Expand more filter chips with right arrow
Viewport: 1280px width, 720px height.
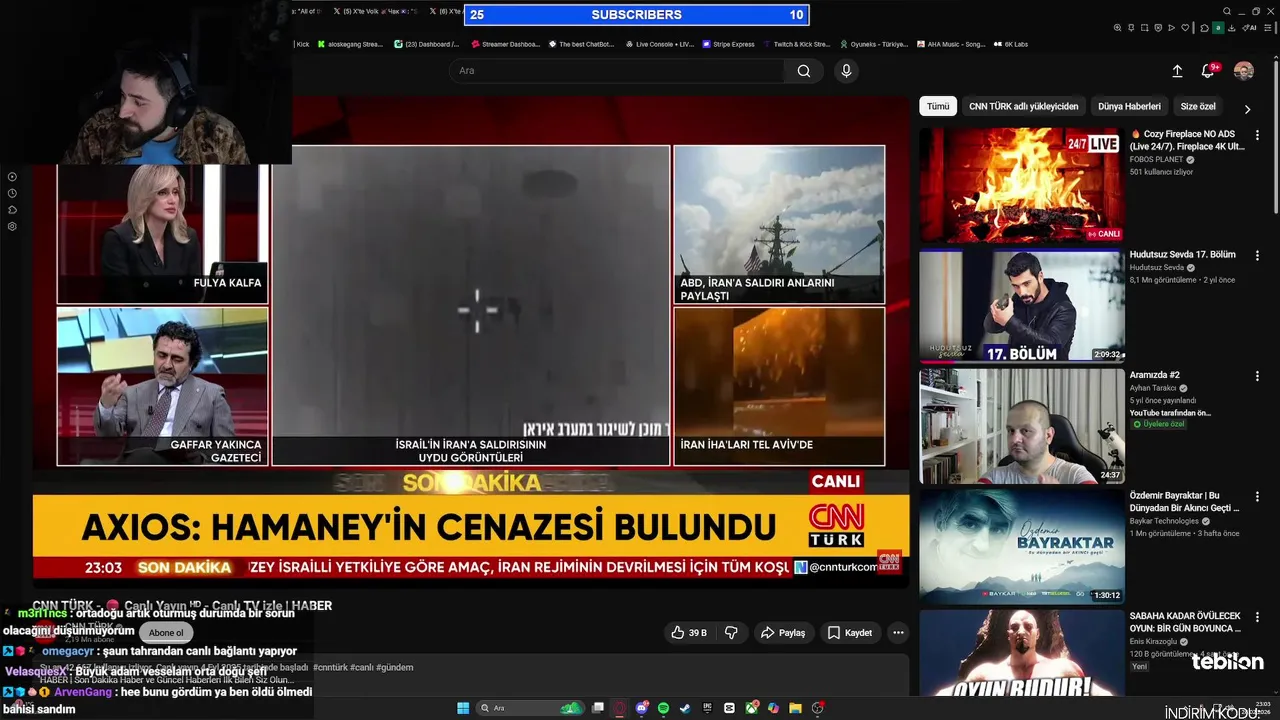point(1247,108)
